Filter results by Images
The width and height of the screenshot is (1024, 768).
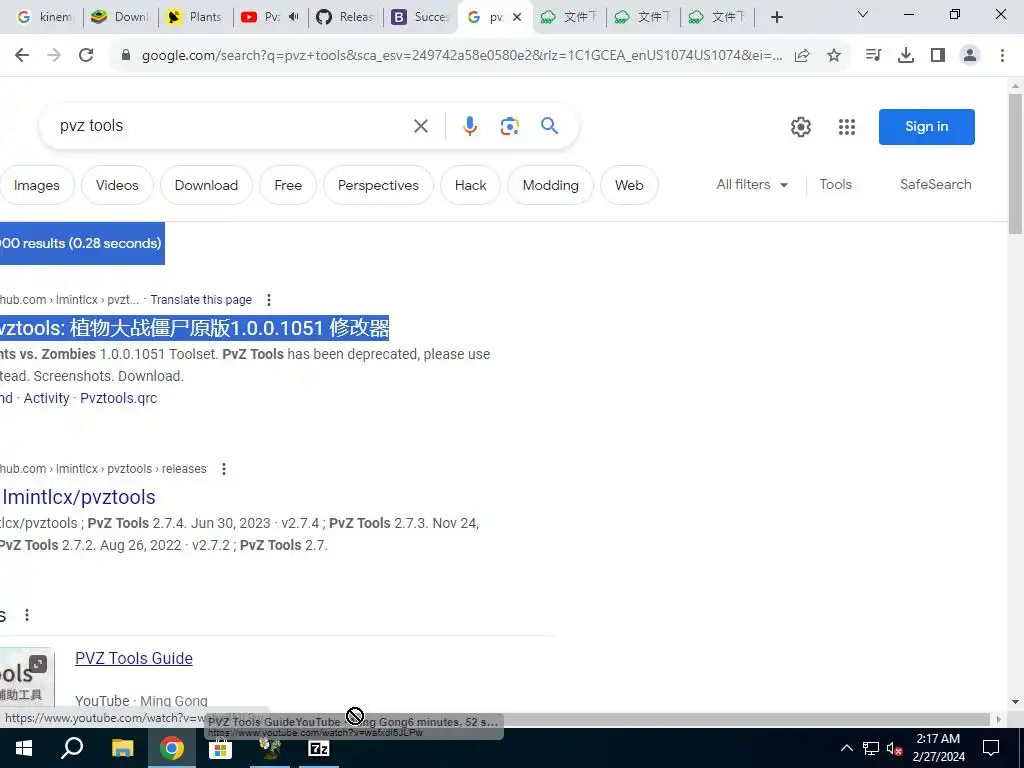(x=37, y=185)
